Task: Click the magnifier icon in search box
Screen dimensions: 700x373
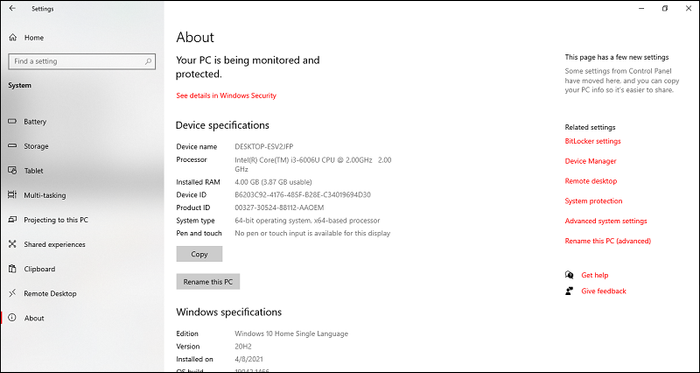Action: point(148,62)
